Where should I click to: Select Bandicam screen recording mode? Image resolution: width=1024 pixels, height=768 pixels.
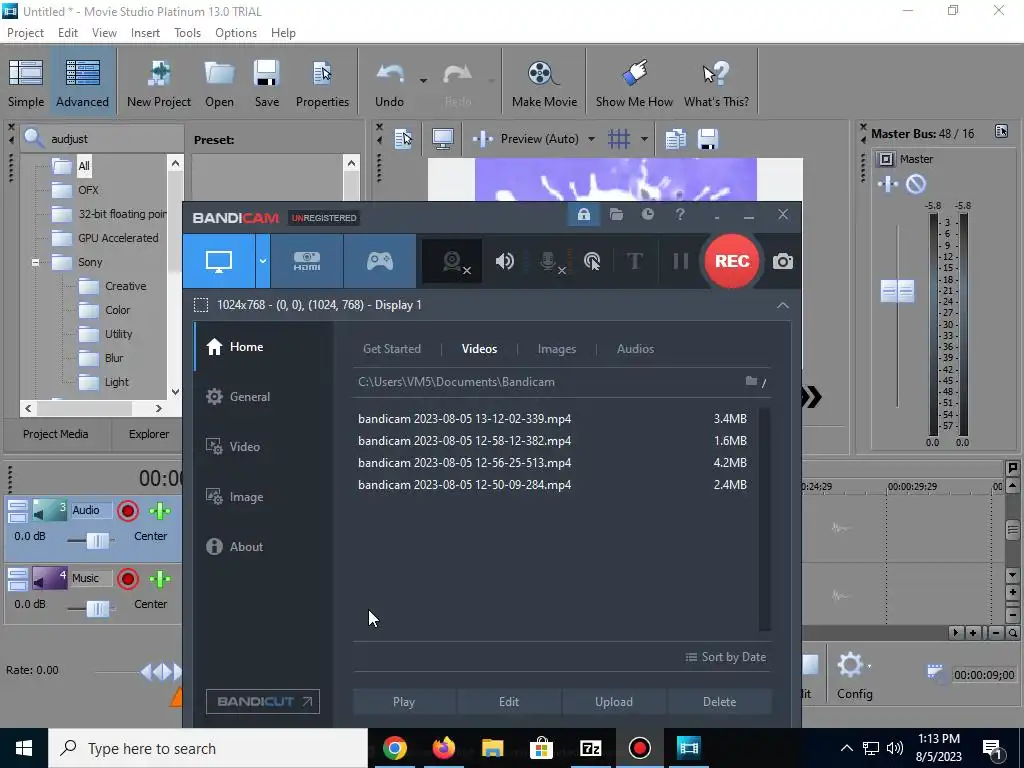pyautogui.click(x=219, y=261)
